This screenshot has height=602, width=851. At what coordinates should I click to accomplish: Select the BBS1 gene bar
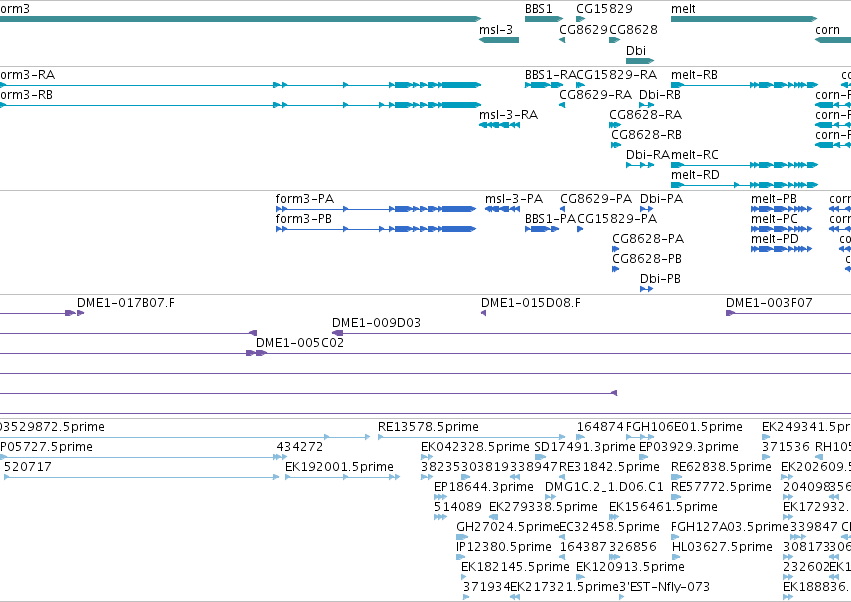pos(544,19)
